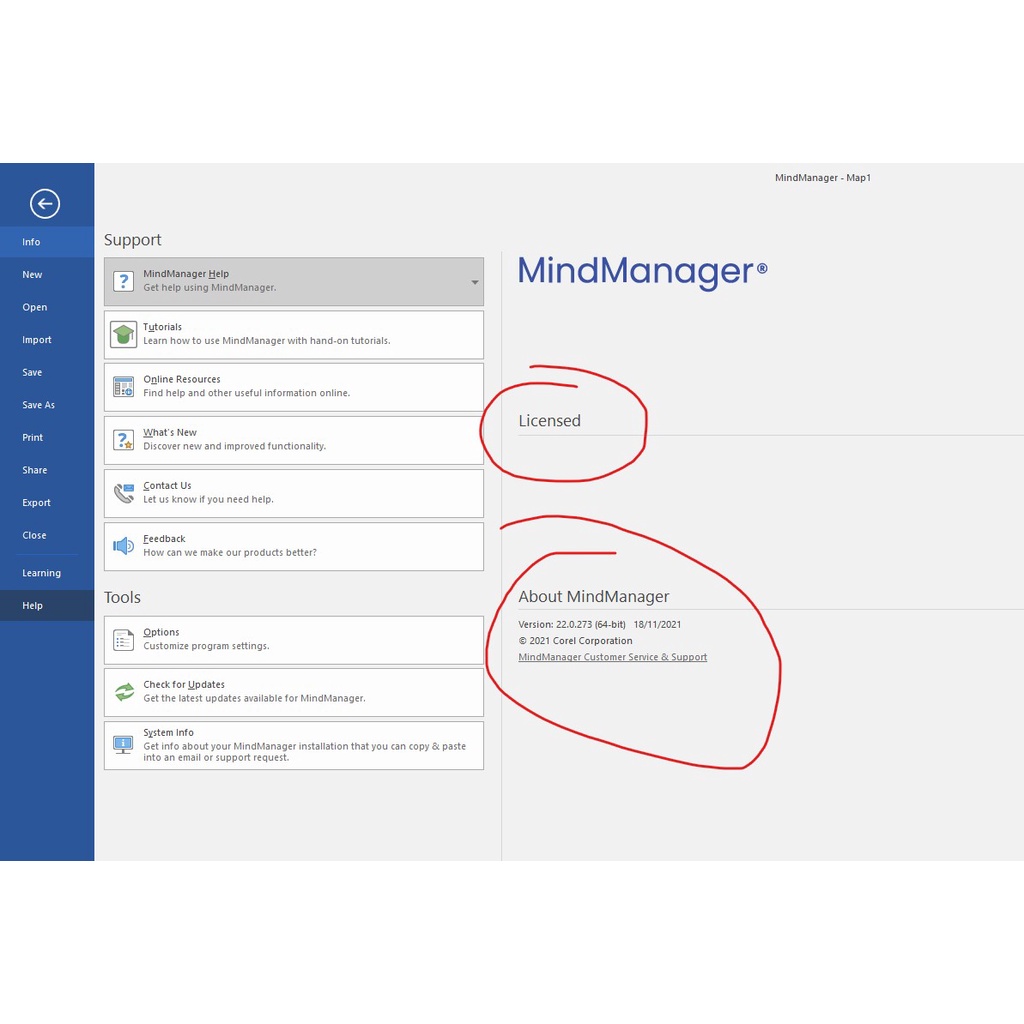
Task: Click the back arrow circle icon
Action: 45,204
